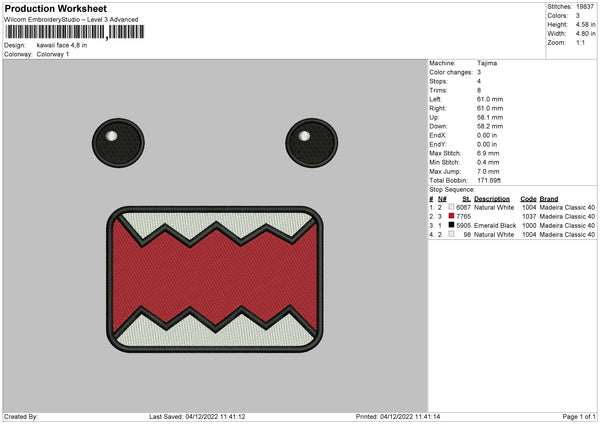600x424 pixels.
Task: Click the Description column header
Action: 491,198
